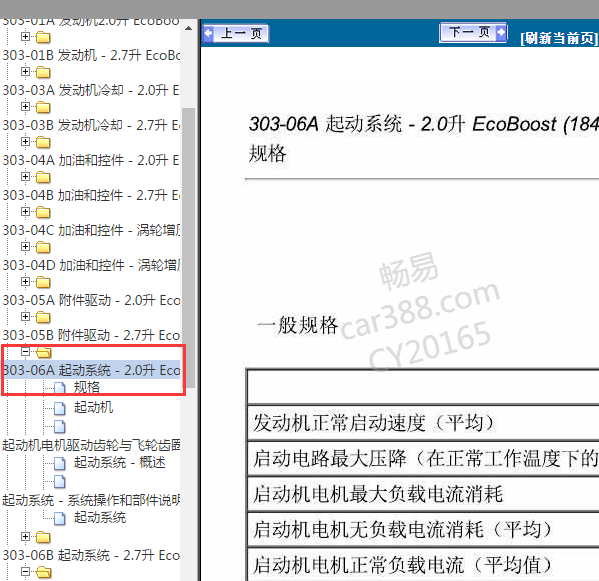This screenshot has height=581, width=599.
Task: Expand the 303-05A 附件驱动 folder node
Action: pos(25,317)
